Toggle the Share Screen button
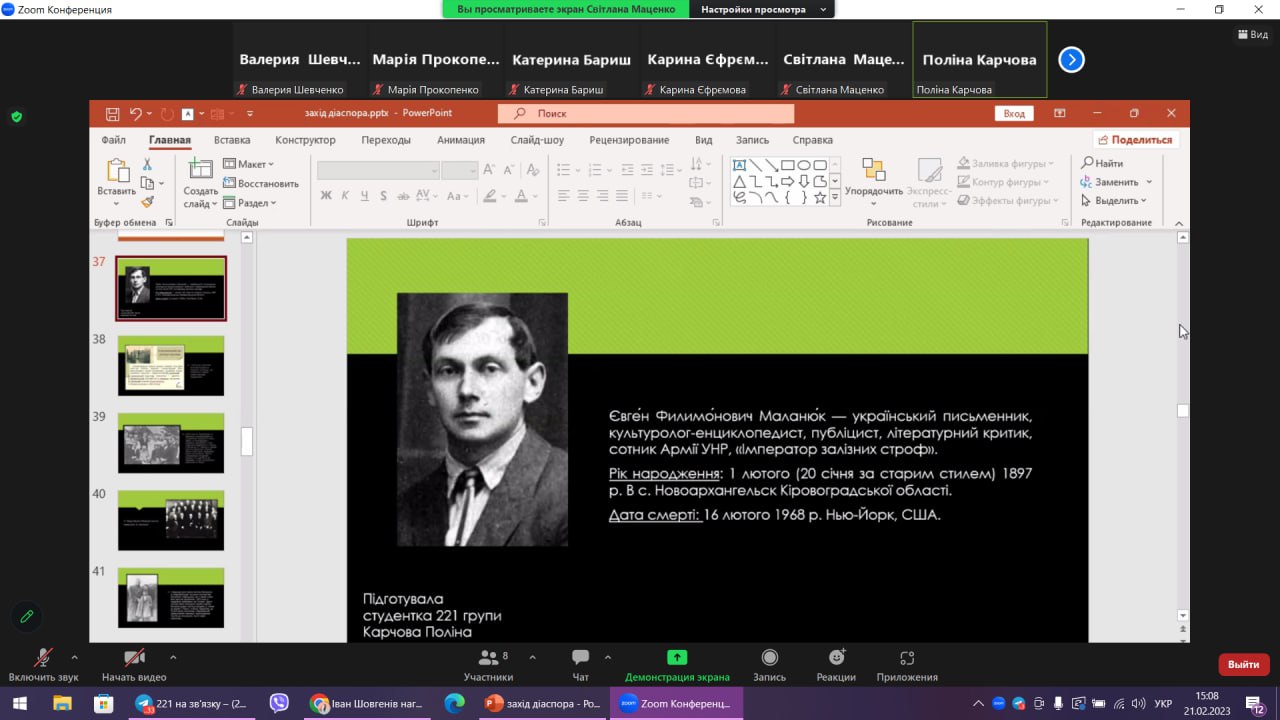The height and width of the screenshot is (720, 1280). [x=677, y=658]
